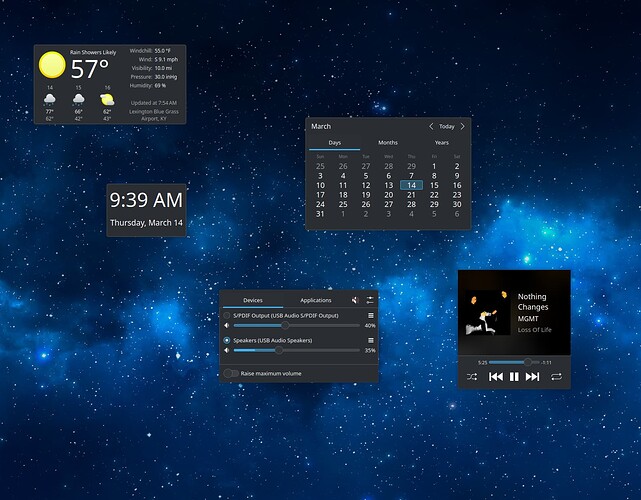Open the Months tab in calendar

coord(388,143)
